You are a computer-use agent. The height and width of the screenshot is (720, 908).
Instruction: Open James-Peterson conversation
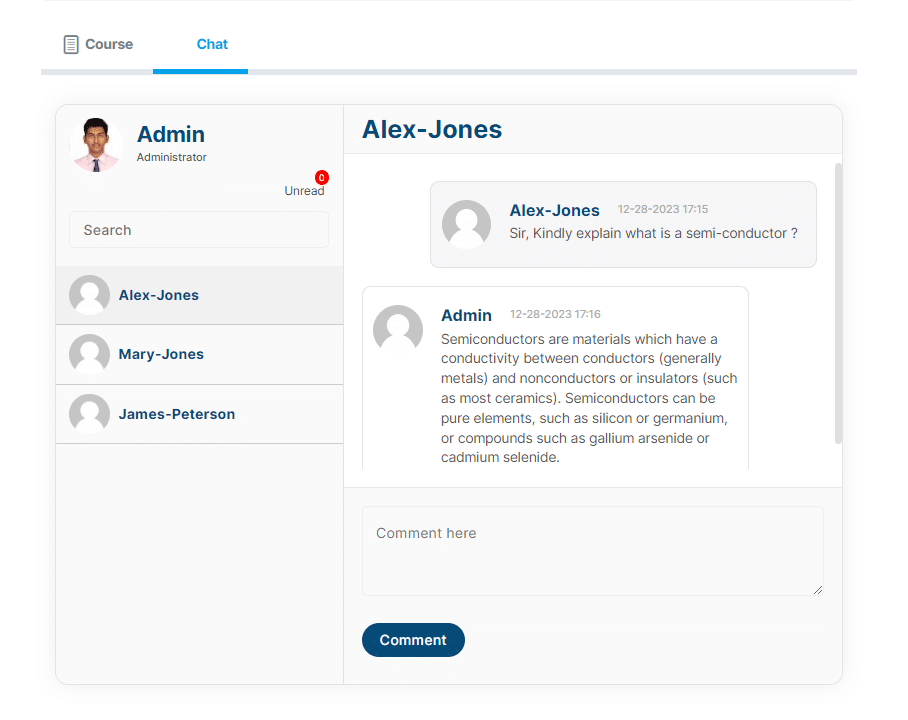(x=199, y=414)
